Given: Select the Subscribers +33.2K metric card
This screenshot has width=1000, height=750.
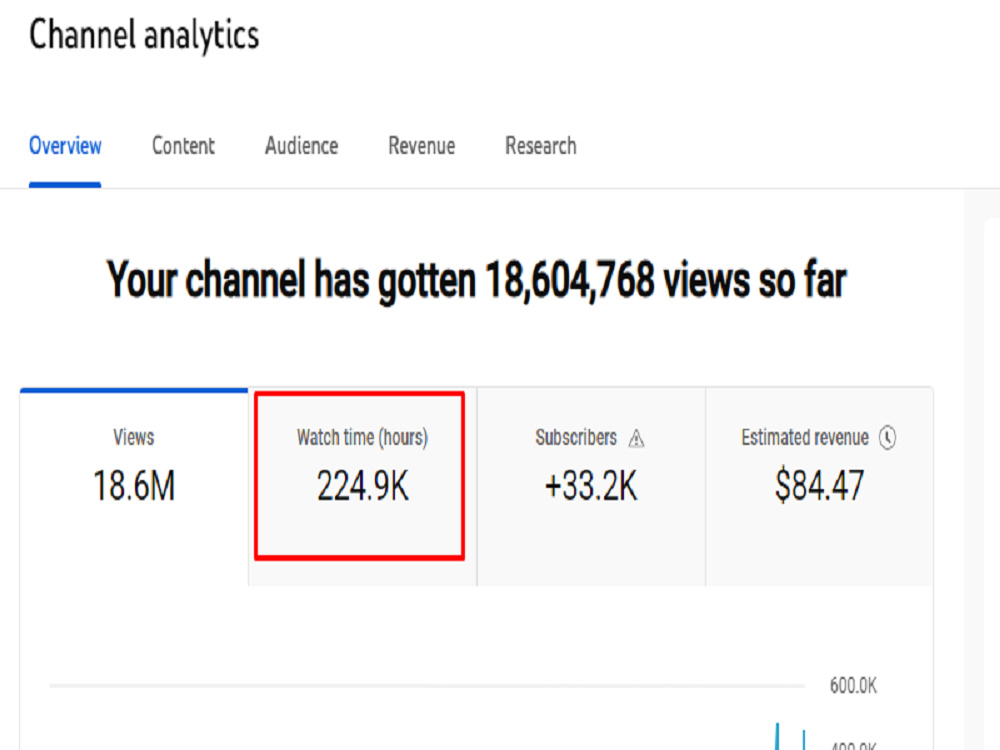Looking at the screenshot, I should pyautogui.click(x=591, y=486).
